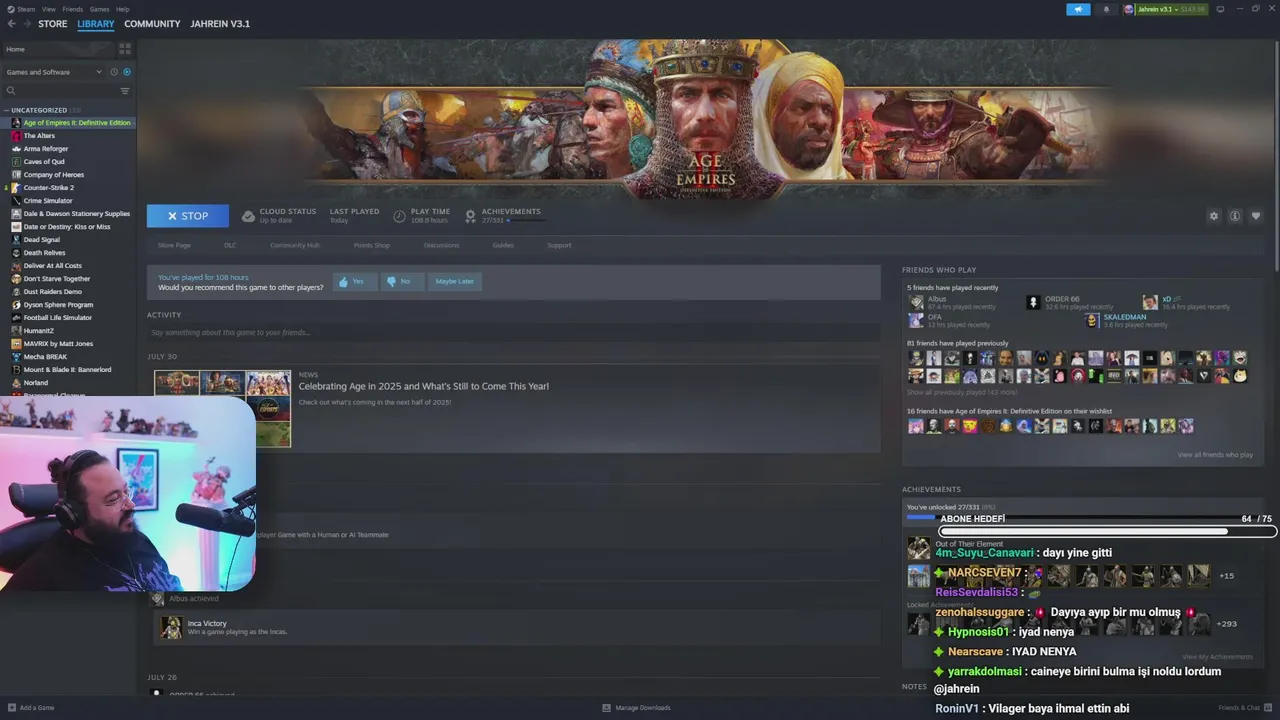Open the notifications bell
Screen dimensions: 1280x720
point(1106,9)
